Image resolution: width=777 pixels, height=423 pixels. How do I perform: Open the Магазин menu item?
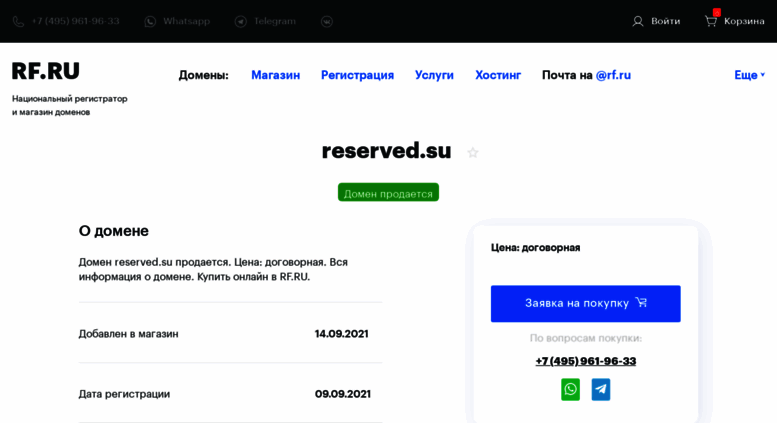pos(276,75)
